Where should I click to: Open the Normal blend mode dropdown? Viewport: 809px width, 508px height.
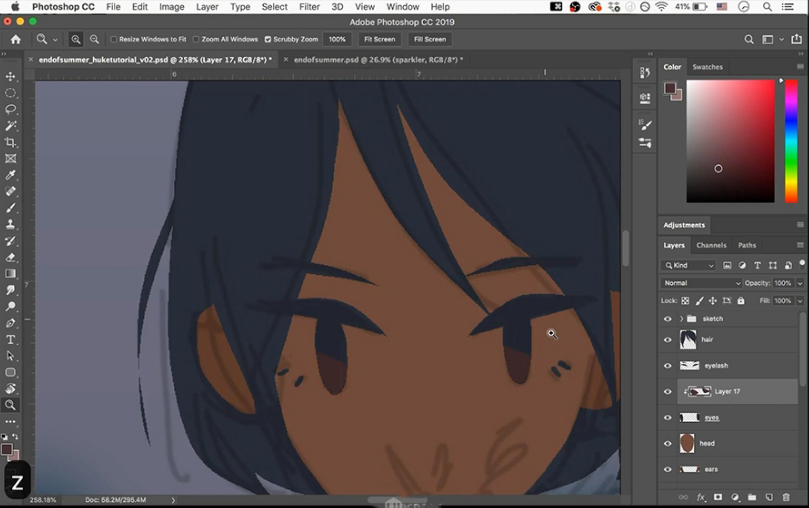click(702, 283)
